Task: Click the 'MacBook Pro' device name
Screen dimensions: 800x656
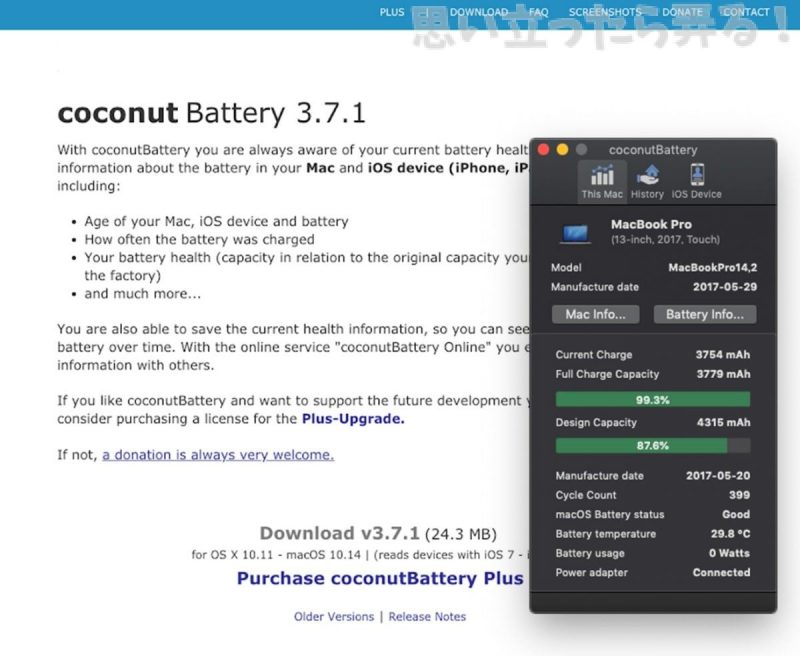Action: 651,224
